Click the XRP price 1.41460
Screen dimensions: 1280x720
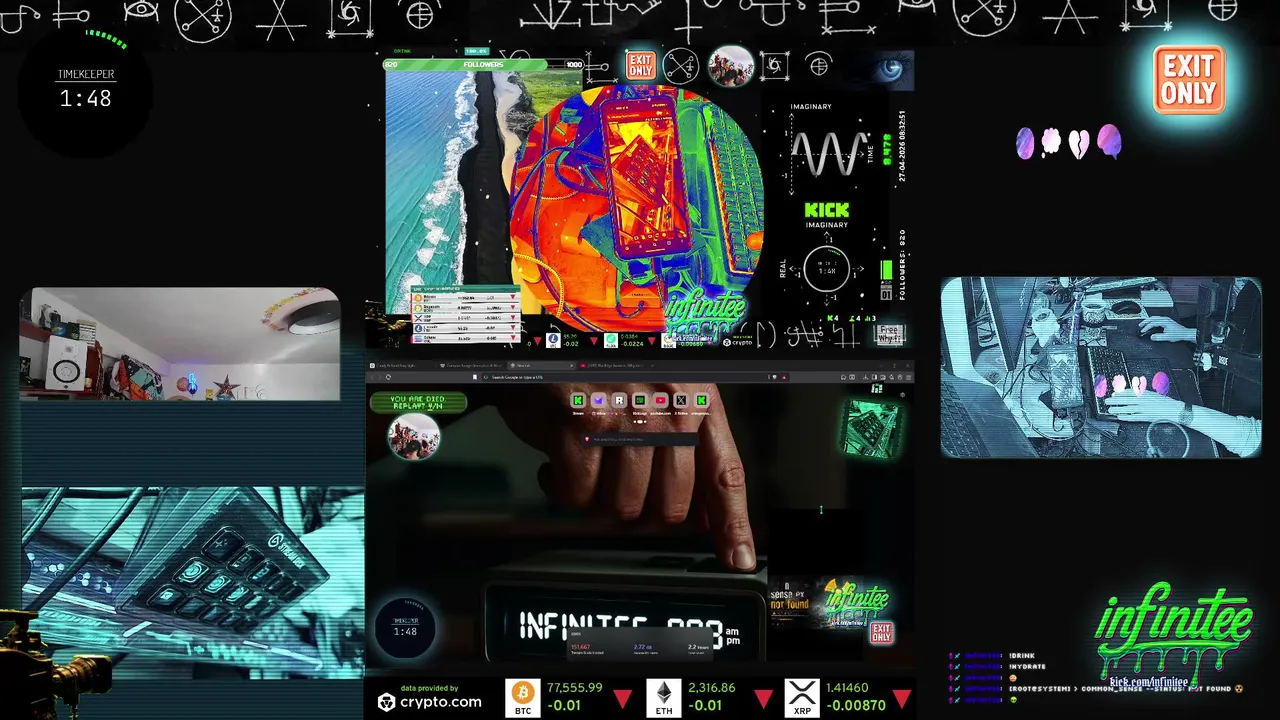[x=847, y=688]
